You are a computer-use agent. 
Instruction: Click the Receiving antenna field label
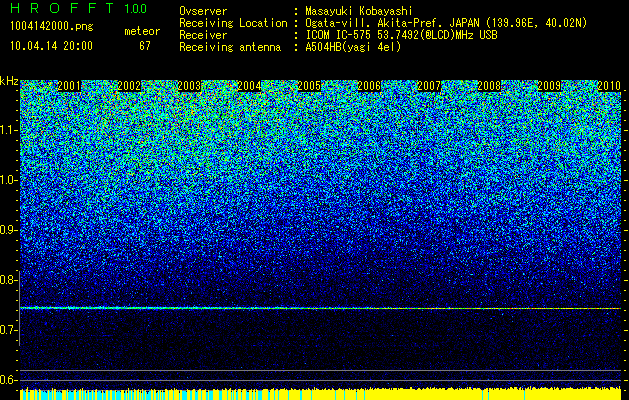tap(230, 47)
